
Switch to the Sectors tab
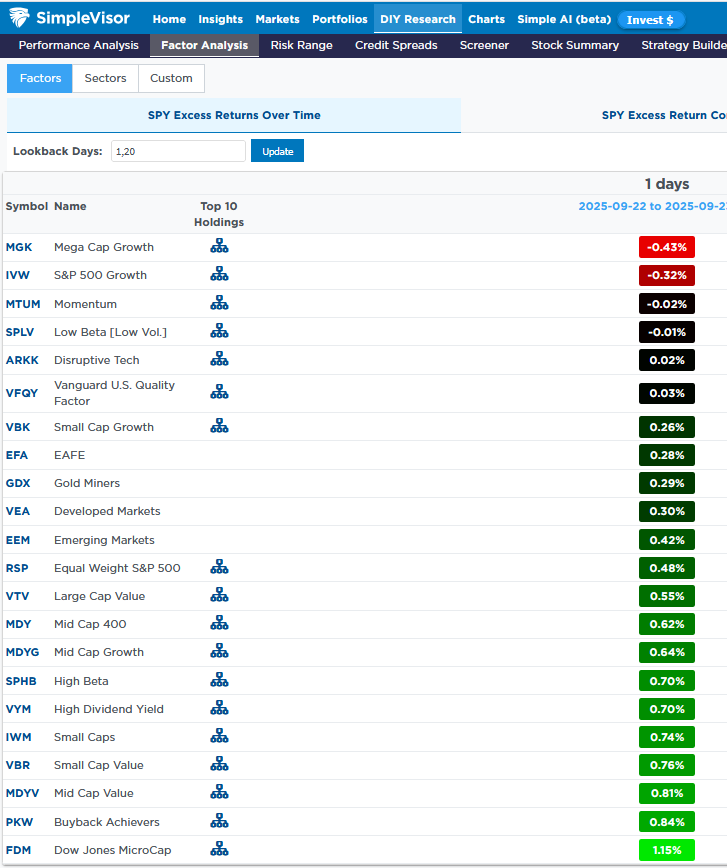[105, 78]
